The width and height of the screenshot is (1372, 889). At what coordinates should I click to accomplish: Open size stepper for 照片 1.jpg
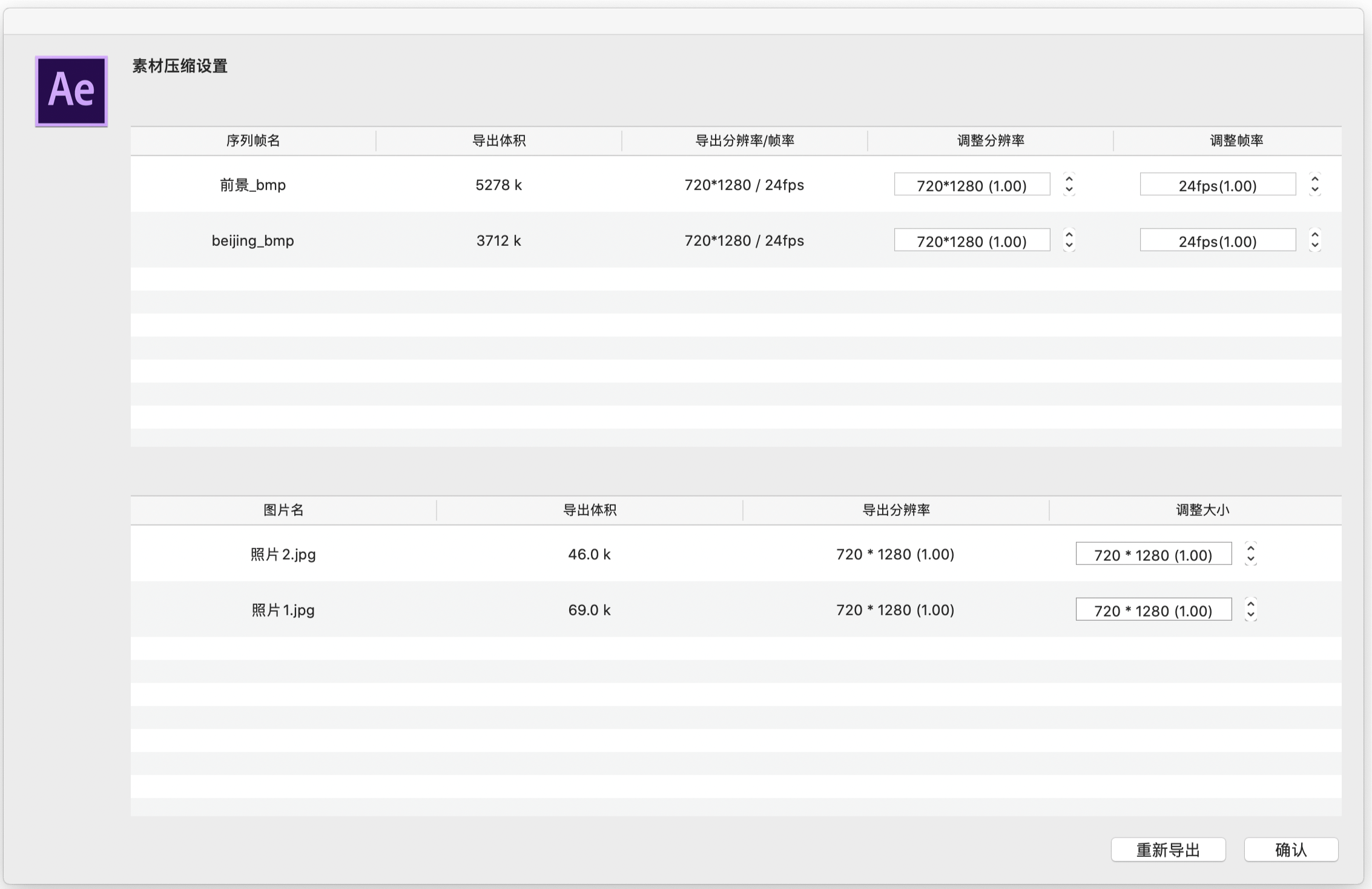click(x=1250, y=609)
